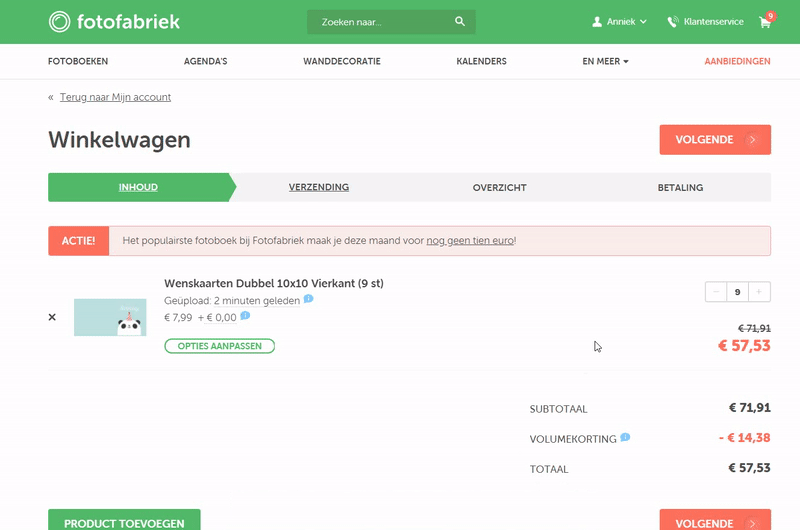Click the Wenskaarten panda thumbnail
Screen dimensions: 800x530
tap(110, 317)
